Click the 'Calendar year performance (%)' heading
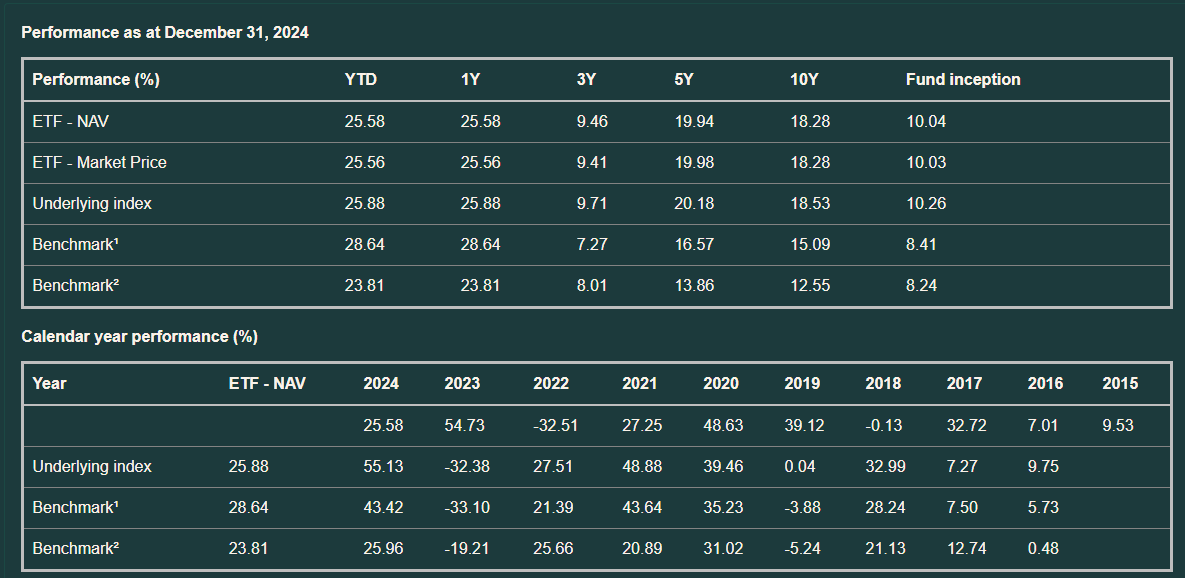1185x578 pixels. pos(140,336)
